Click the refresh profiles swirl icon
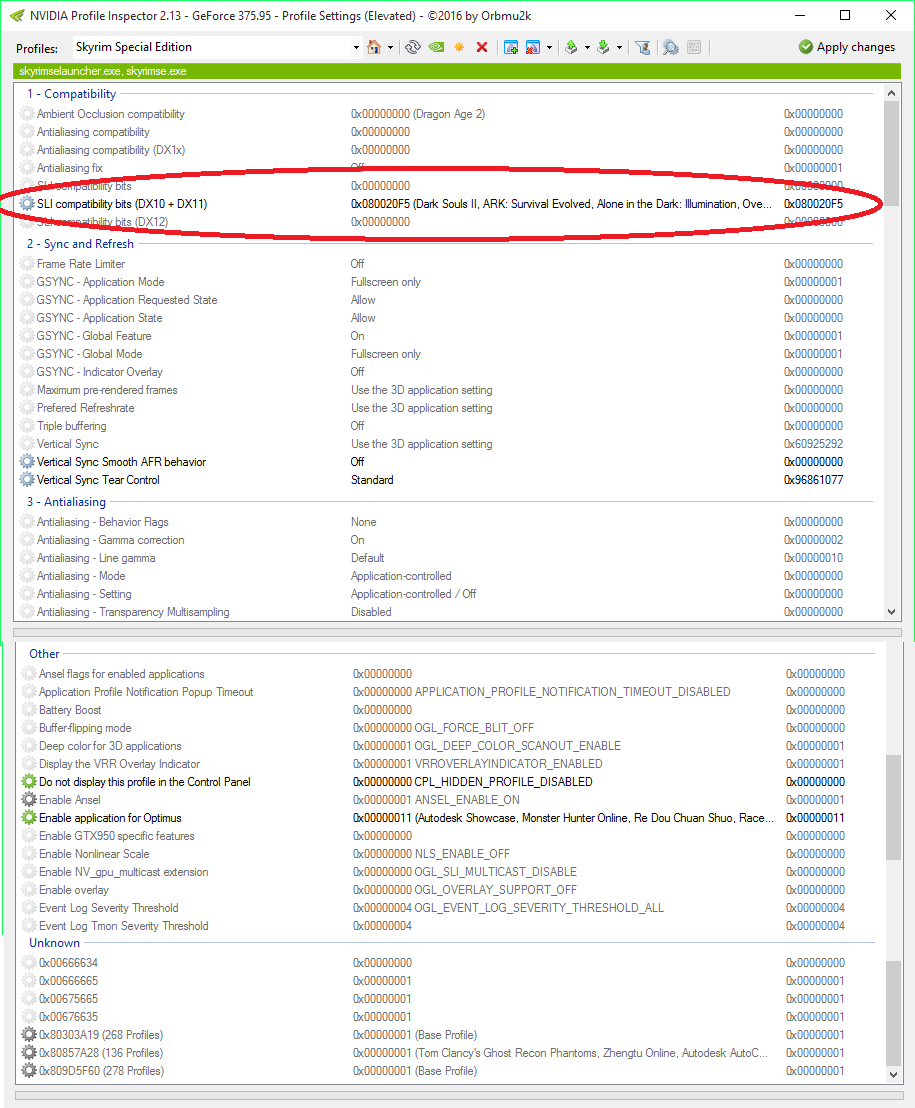The width and height of the screenshot is (915, 1108). [x=413, y=47]
